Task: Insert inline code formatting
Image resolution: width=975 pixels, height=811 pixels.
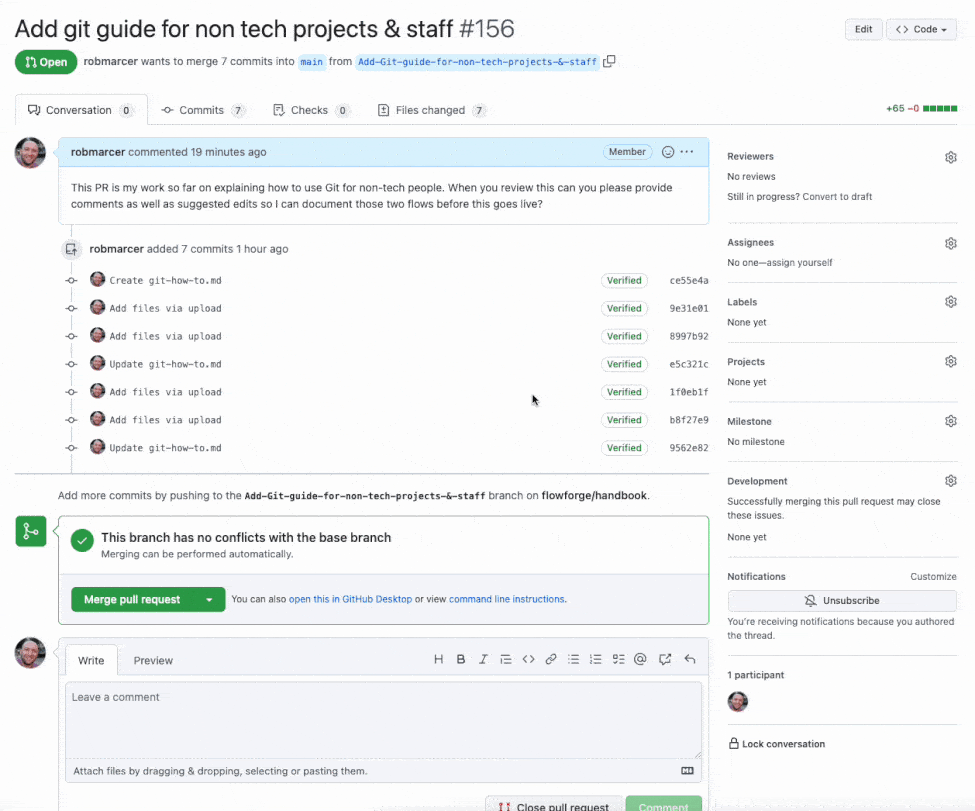Action: pos(528,659)
